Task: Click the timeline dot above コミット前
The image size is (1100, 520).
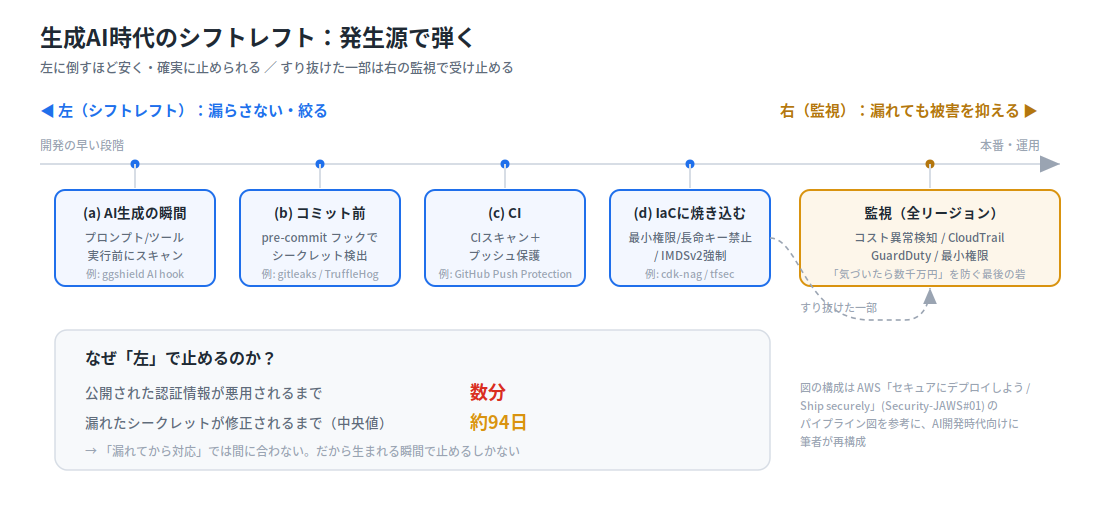Action: [x=320, y=164]
